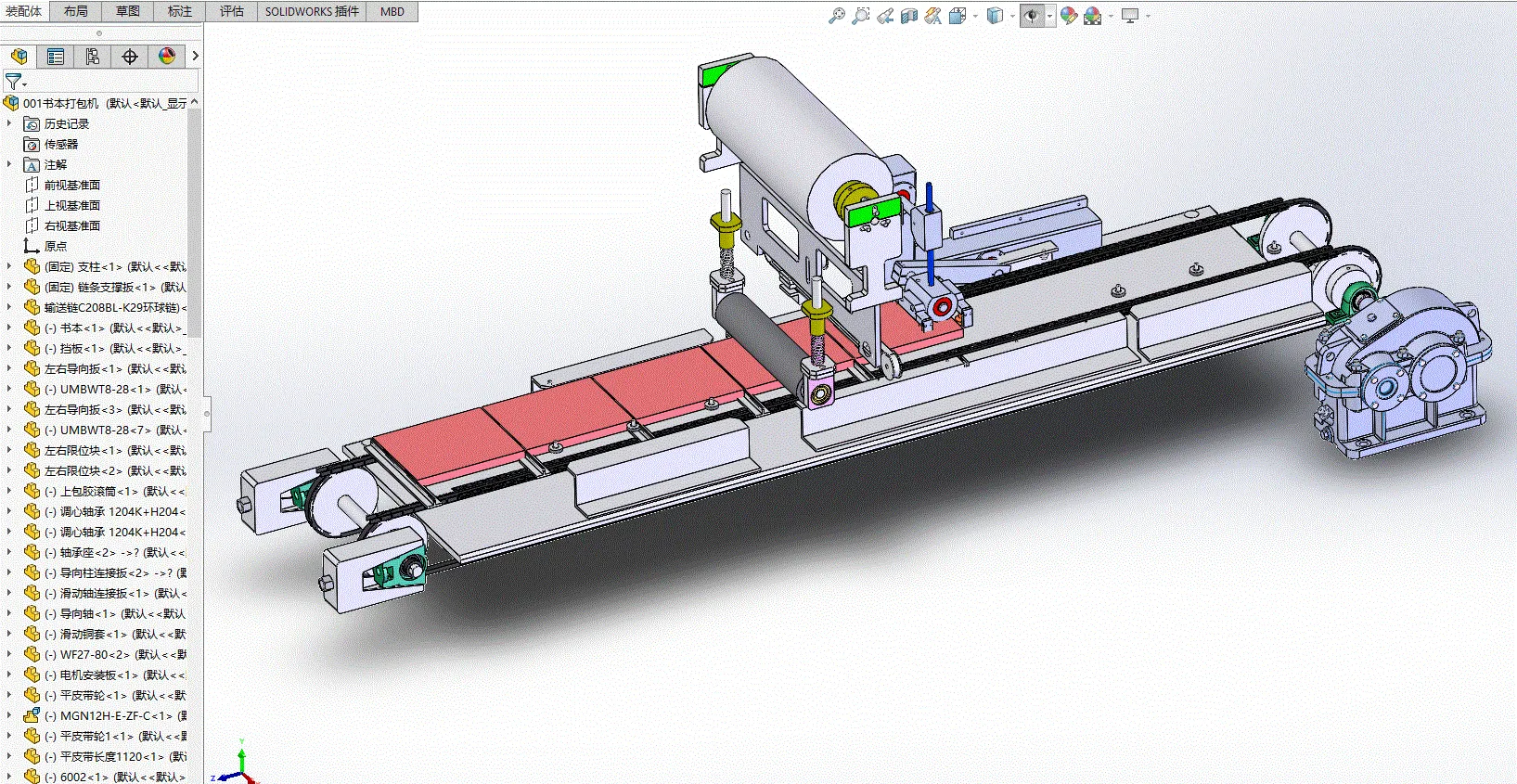
Task: Open the PropertyManager tab icon
Action: pos(56,57)
